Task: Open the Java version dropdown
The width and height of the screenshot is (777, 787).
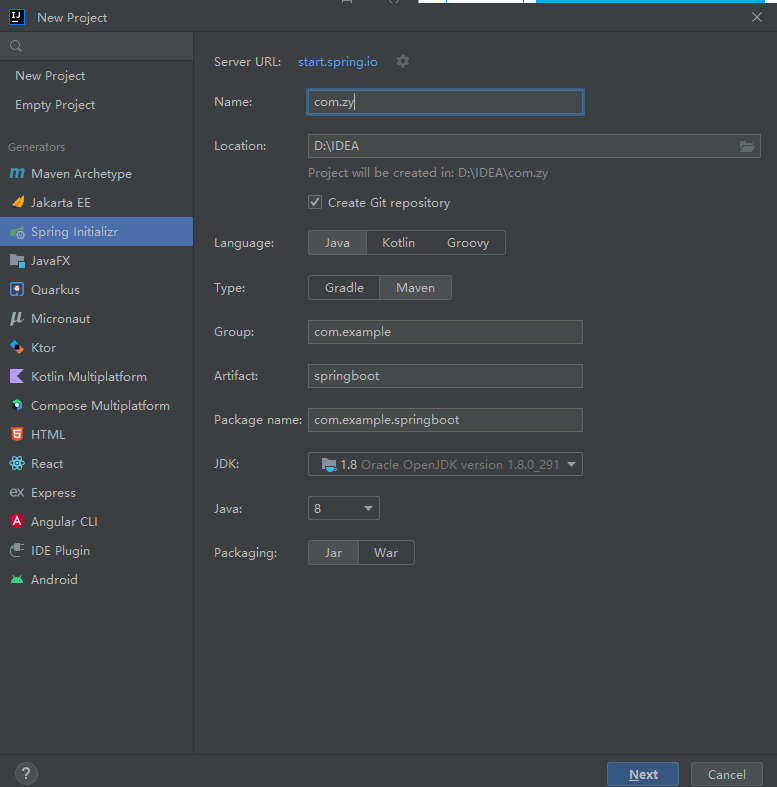Action: (x=344, y=508)
